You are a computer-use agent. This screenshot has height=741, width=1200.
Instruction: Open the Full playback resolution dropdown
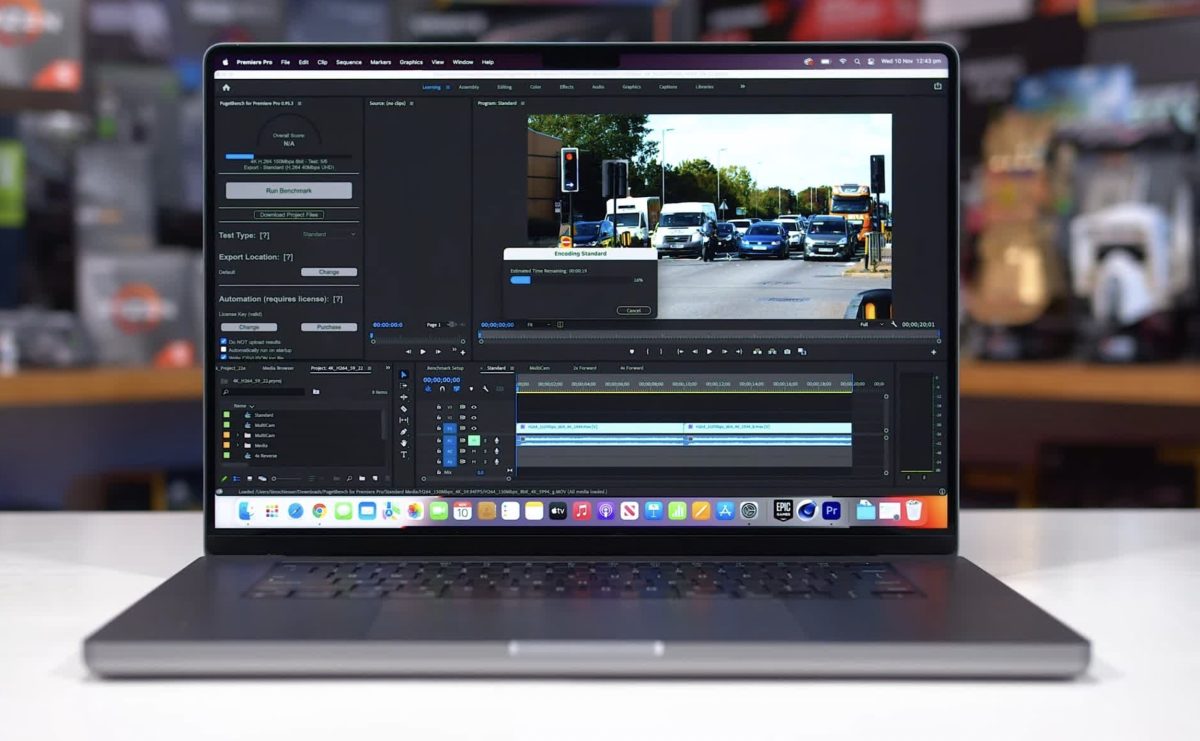click(870, 325)
